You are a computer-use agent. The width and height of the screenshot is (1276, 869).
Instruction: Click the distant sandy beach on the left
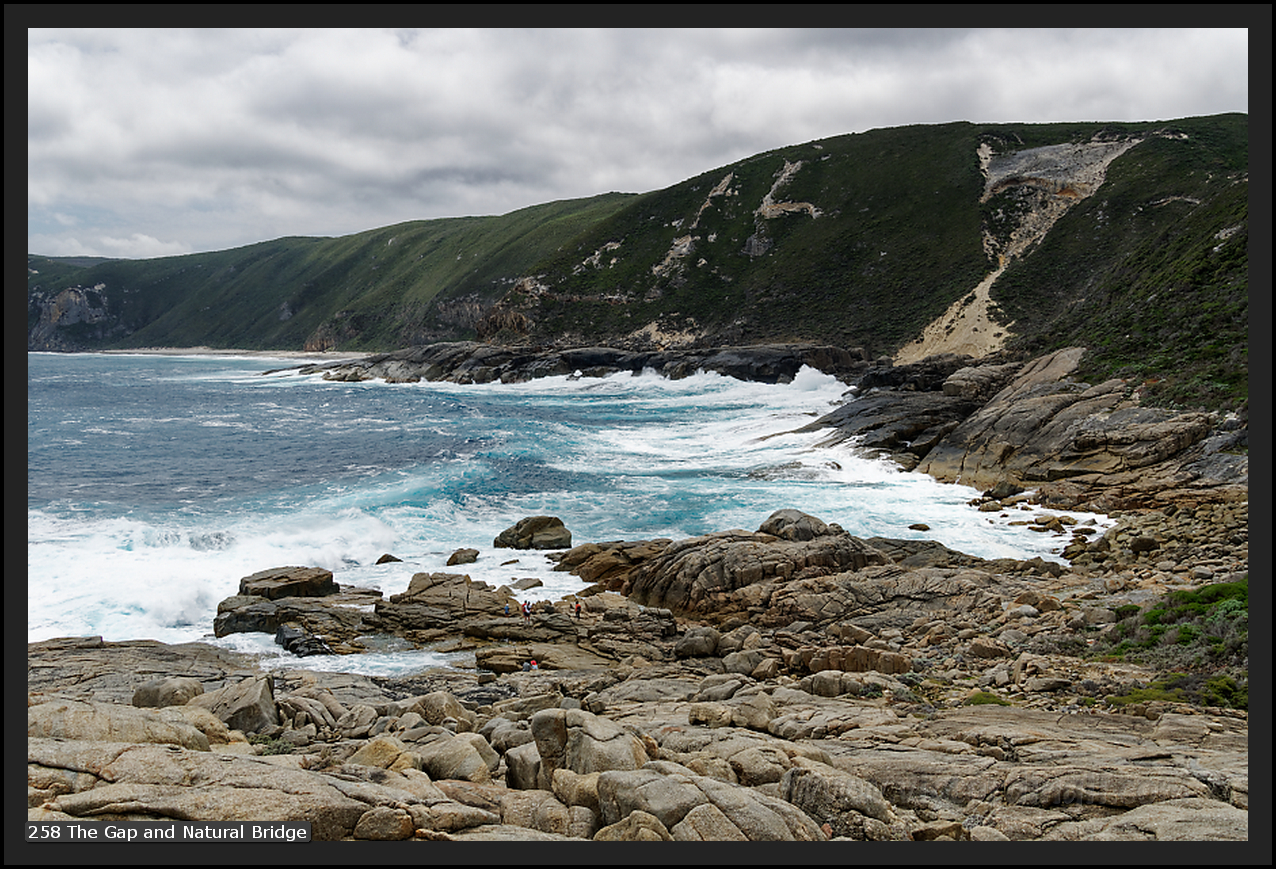[200, 351]
